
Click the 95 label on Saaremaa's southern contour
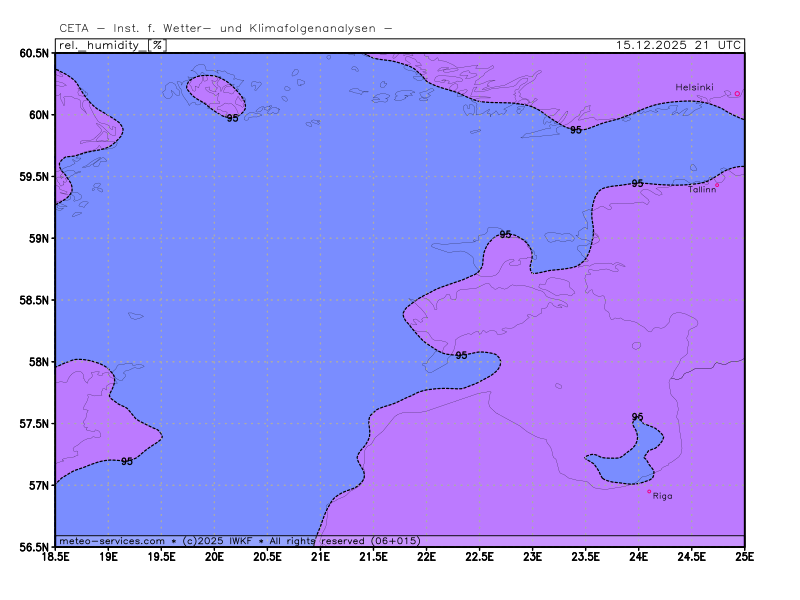pos(461,355)
